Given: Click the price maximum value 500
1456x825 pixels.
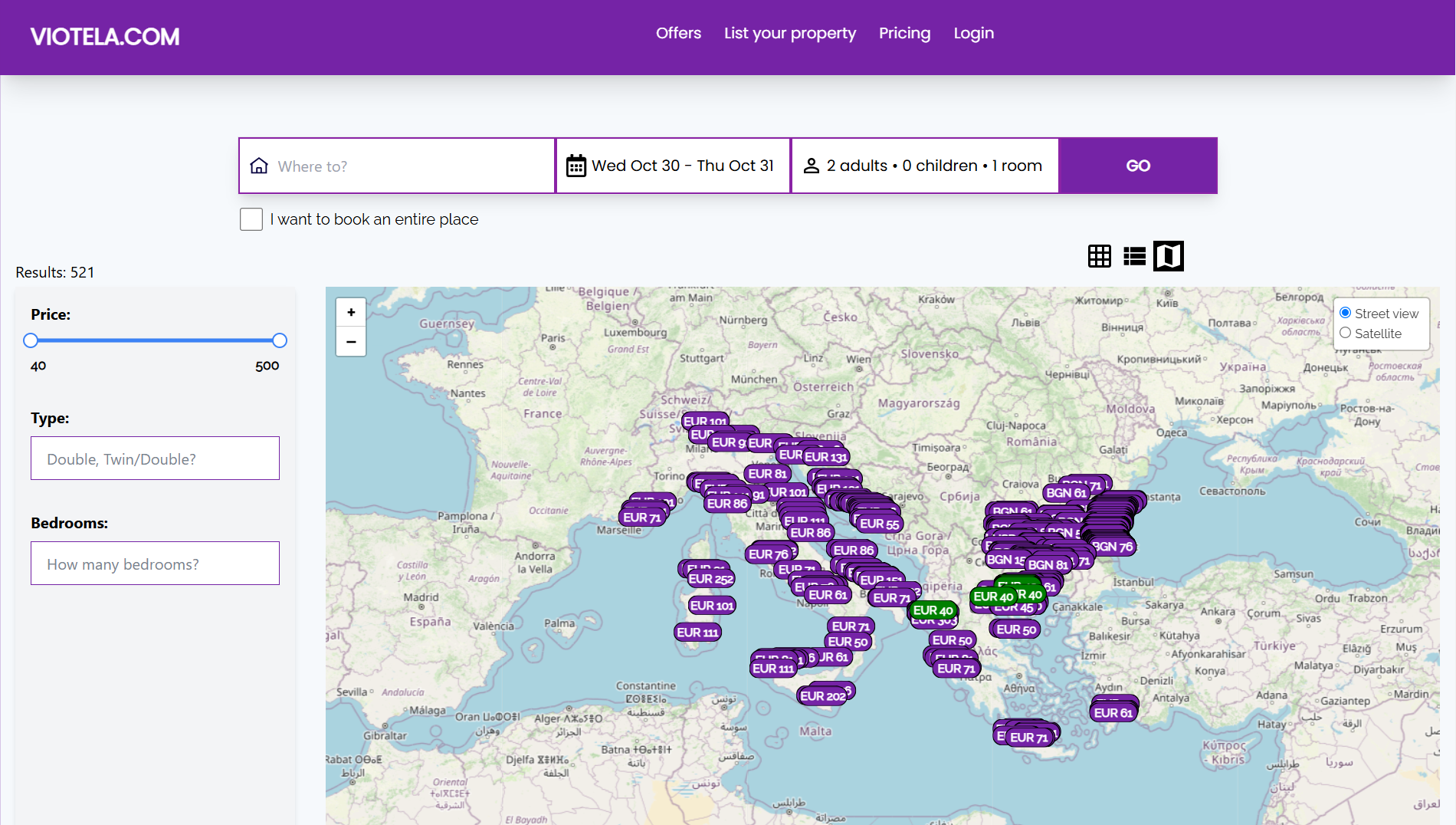Looking at the screenshot, I should pyautogui.click(x=267, y=366).
